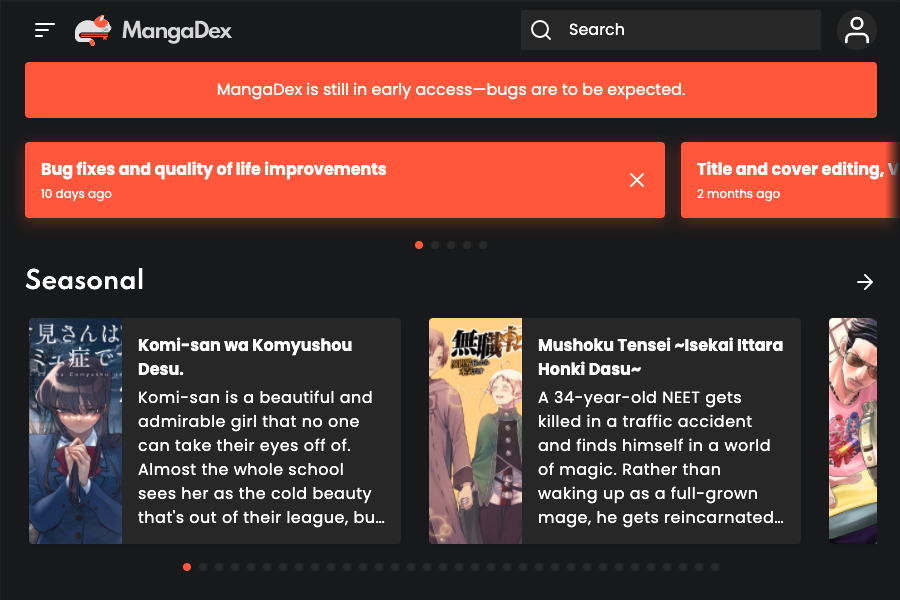
Task: Open Komi-san wa Komyushou Desu title
Action: tap(245, 357)
